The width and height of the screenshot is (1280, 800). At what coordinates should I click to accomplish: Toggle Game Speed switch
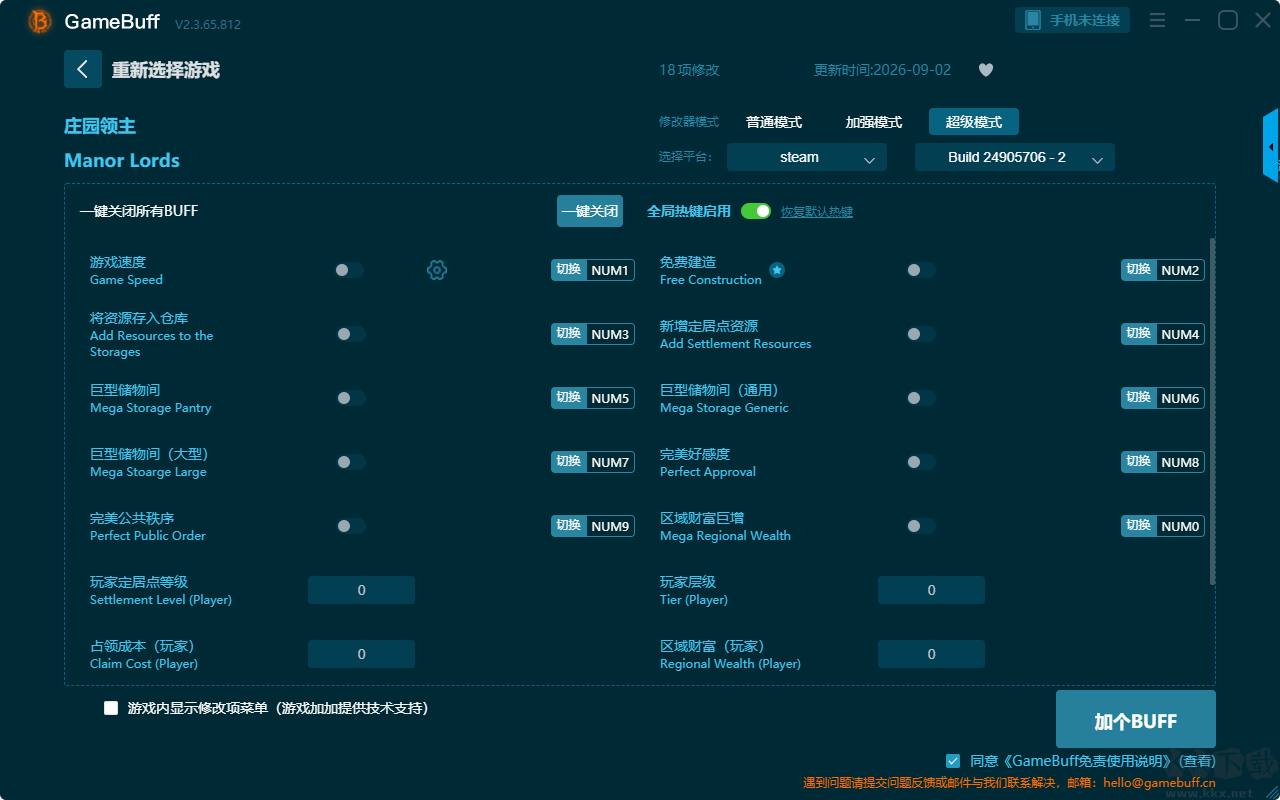tap(349, 270)
